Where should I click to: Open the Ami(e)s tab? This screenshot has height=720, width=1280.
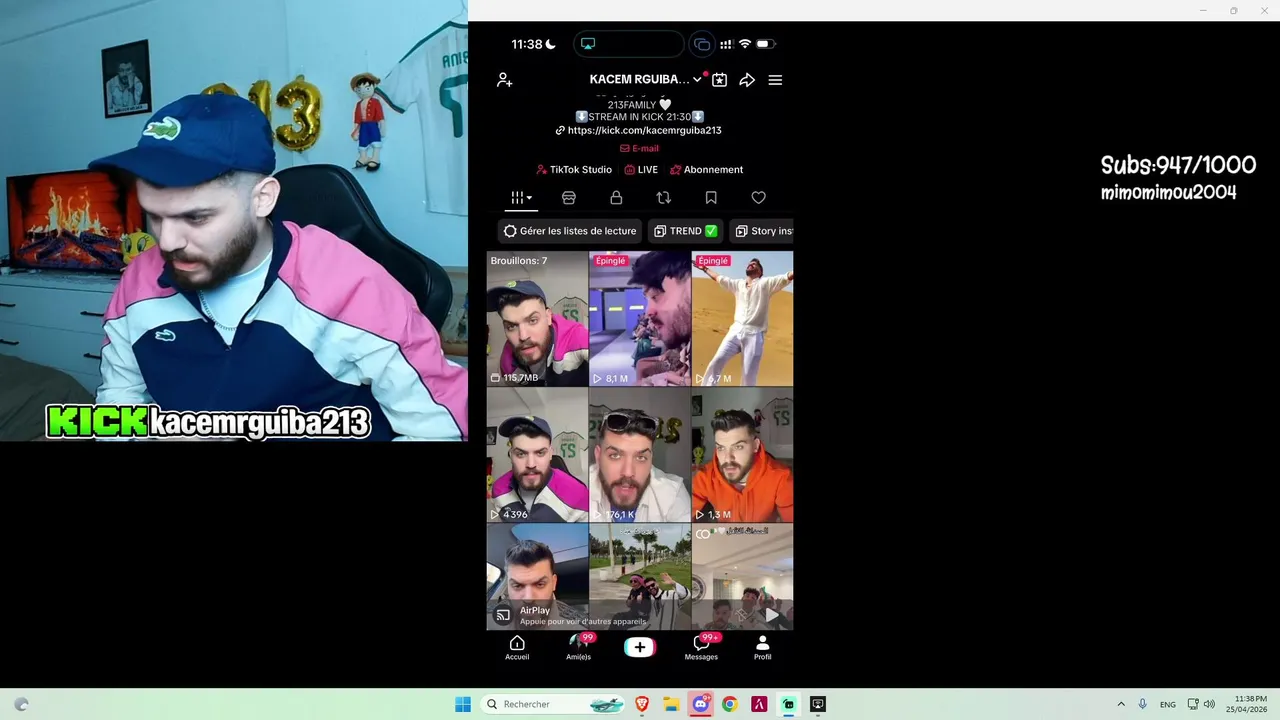tap(579, 648)
